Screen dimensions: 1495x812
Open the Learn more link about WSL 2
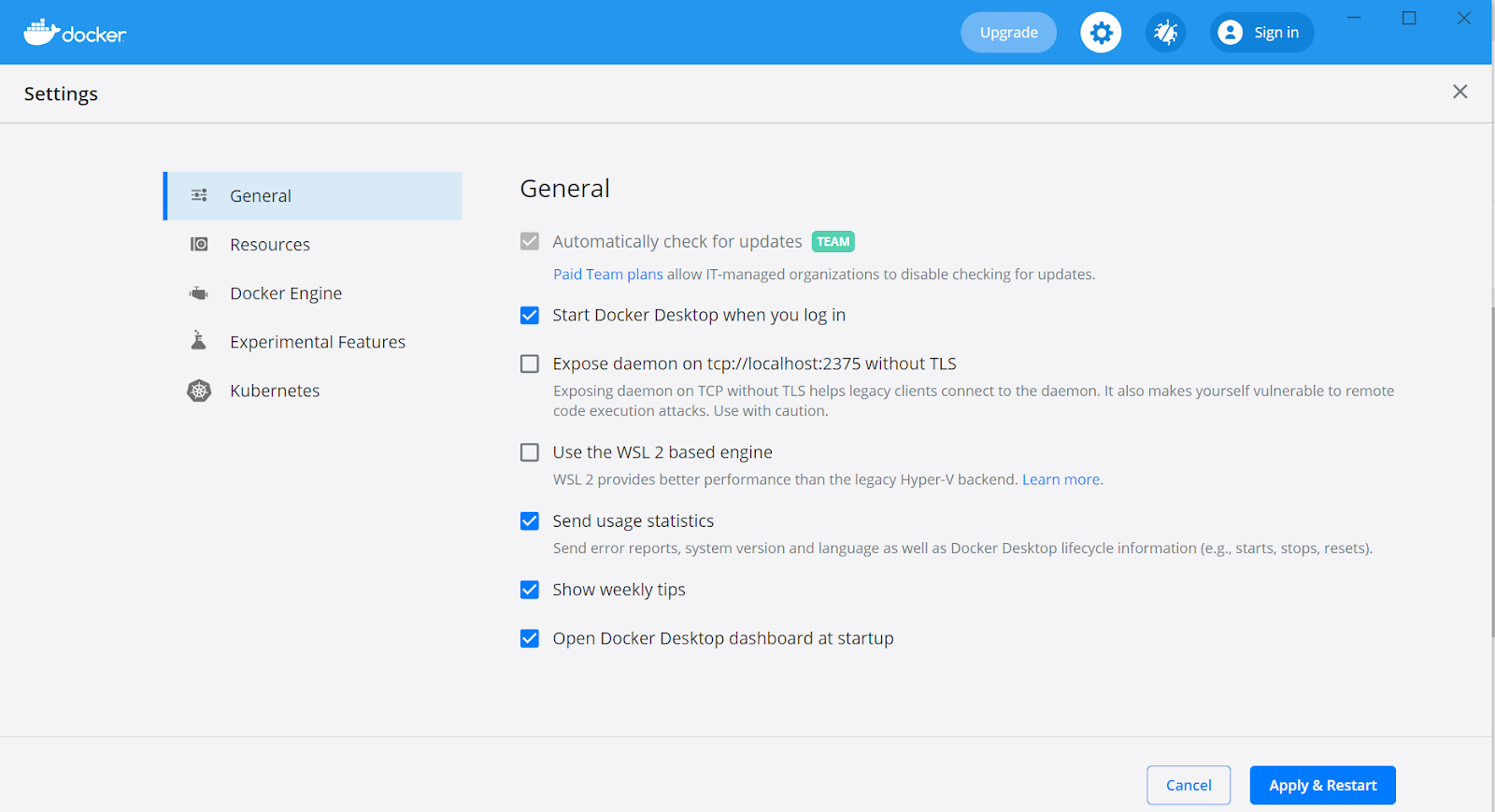pyautogui.click(x=1061, y=479)
